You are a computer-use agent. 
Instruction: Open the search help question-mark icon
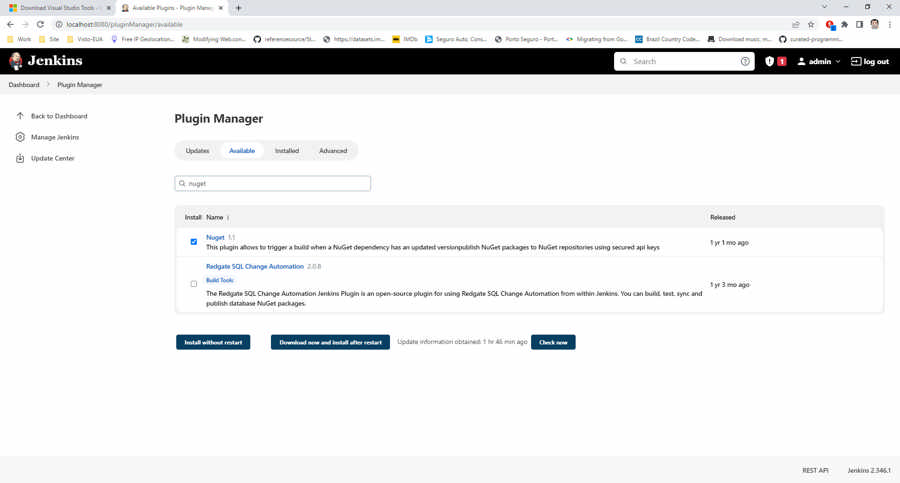[745, 62]
